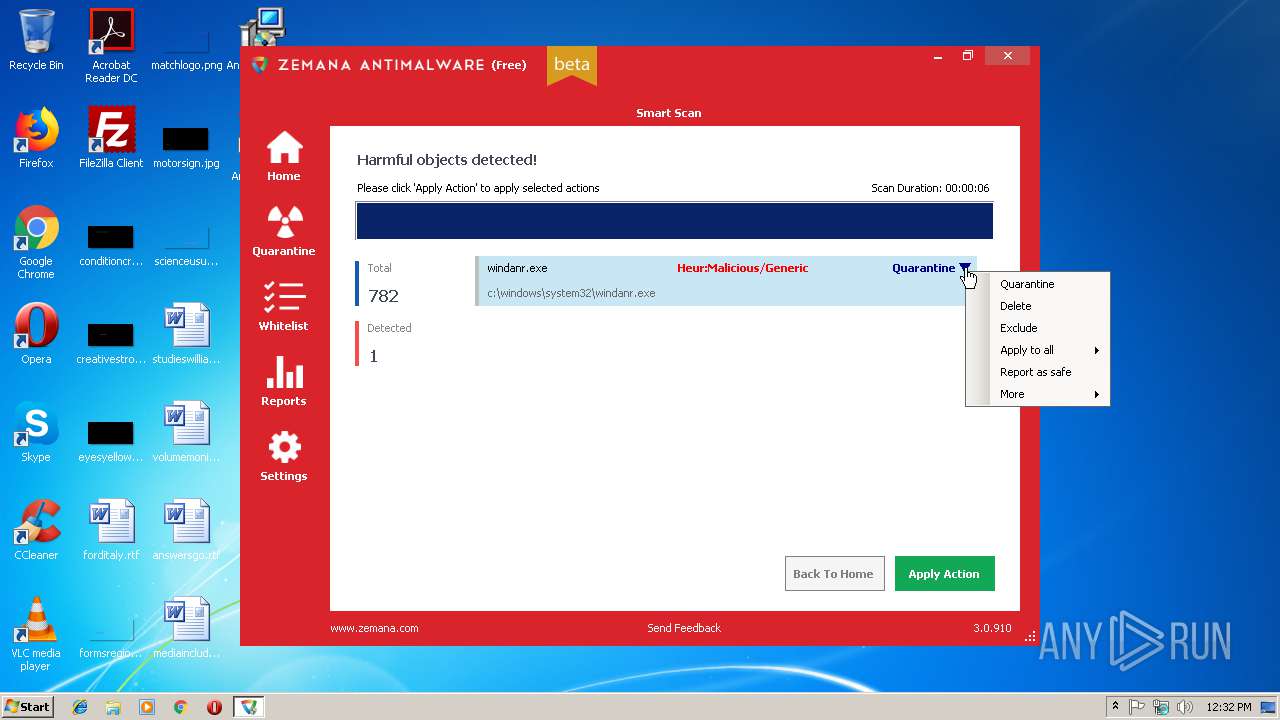
Task: Click the Apply Action button
Action: (944, 573)
